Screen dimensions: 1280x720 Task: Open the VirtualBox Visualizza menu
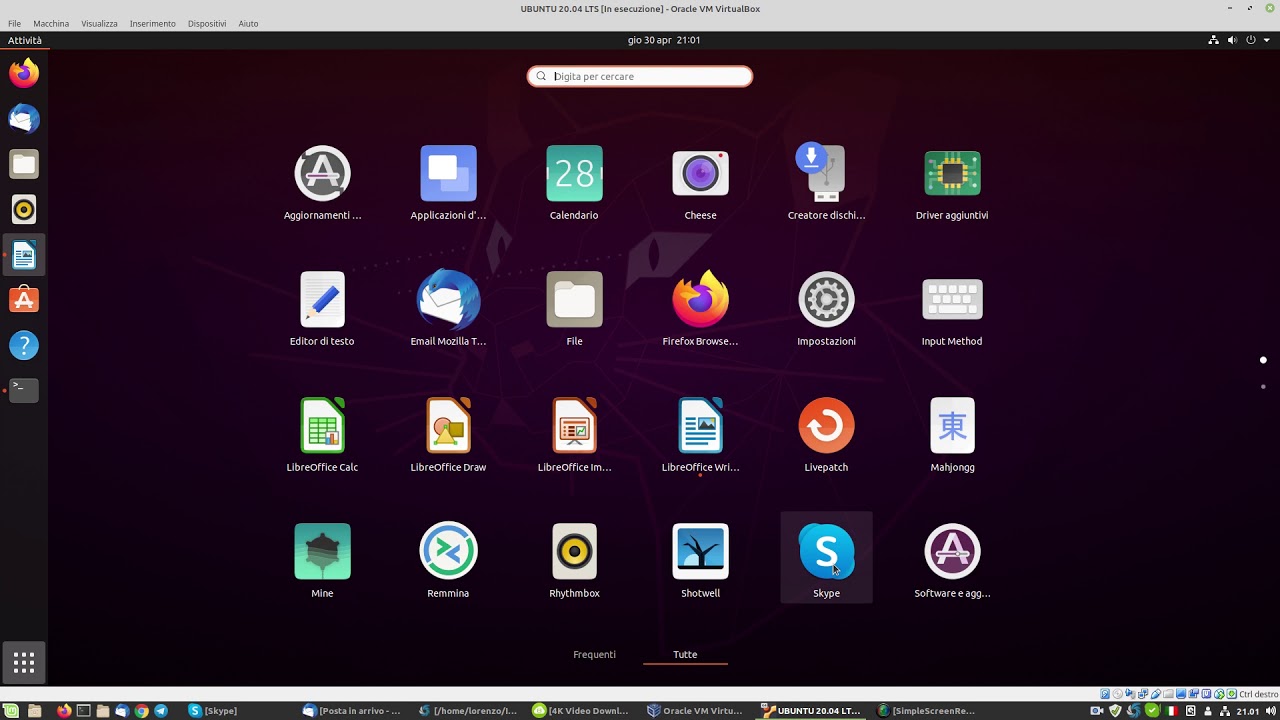pos(99,23)
